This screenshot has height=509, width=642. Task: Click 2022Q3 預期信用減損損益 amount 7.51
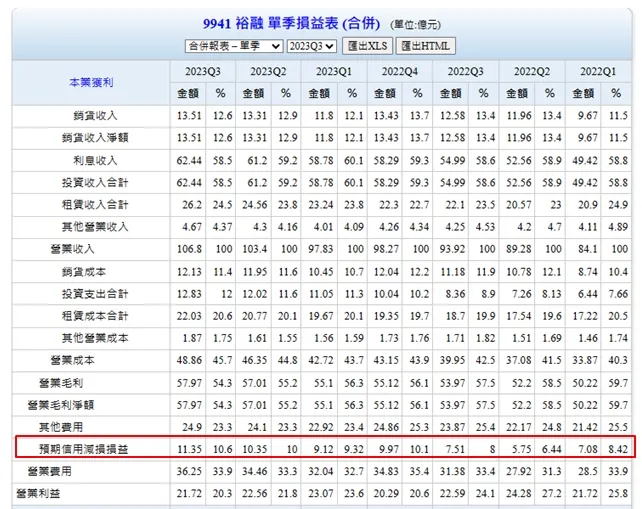point(455,450)
